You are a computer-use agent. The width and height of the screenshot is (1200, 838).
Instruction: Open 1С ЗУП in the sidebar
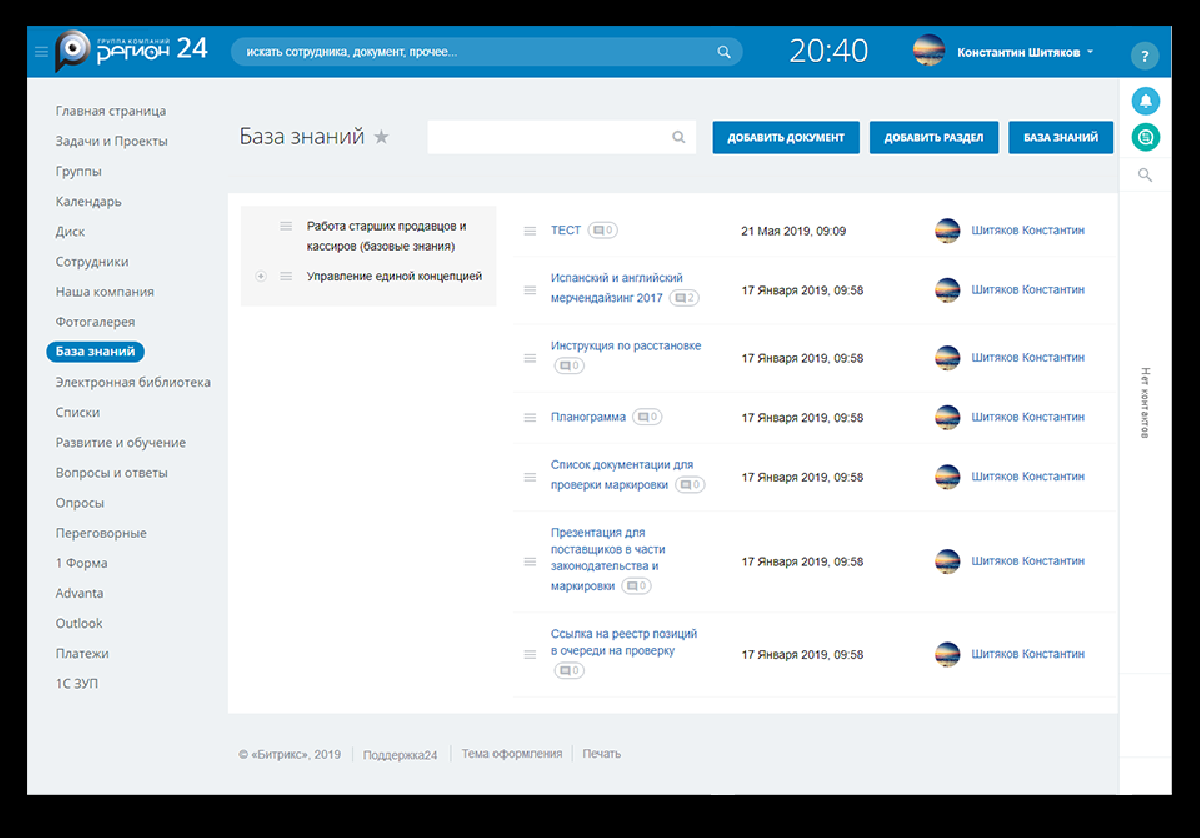click(77, 683)
